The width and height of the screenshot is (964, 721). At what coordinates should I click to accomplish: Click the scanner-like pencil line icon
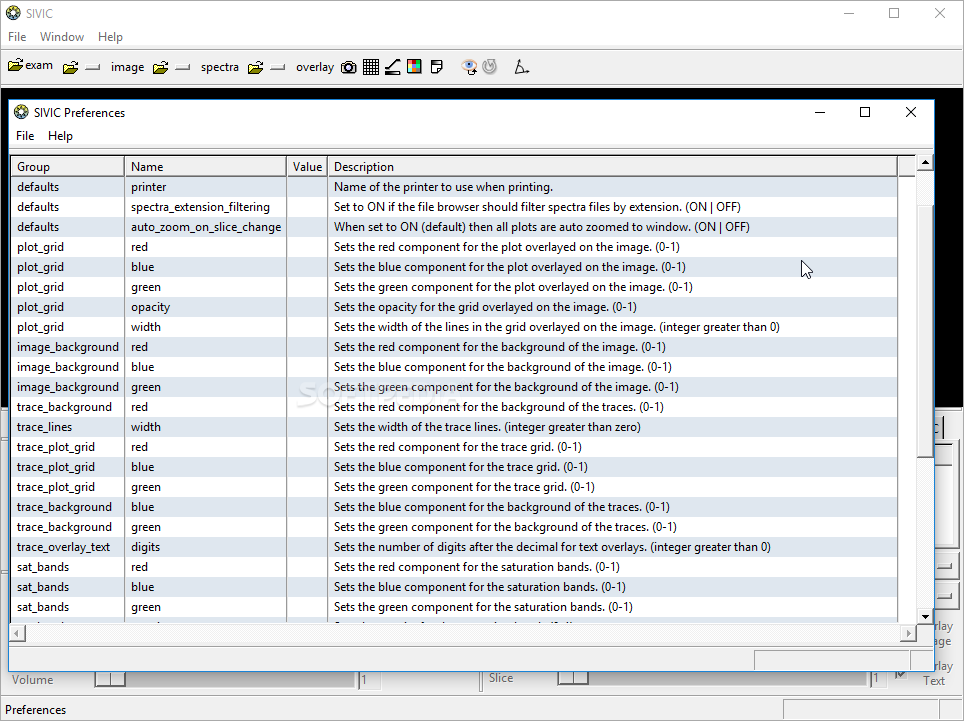pyautogui.click(x=393, y=67)
